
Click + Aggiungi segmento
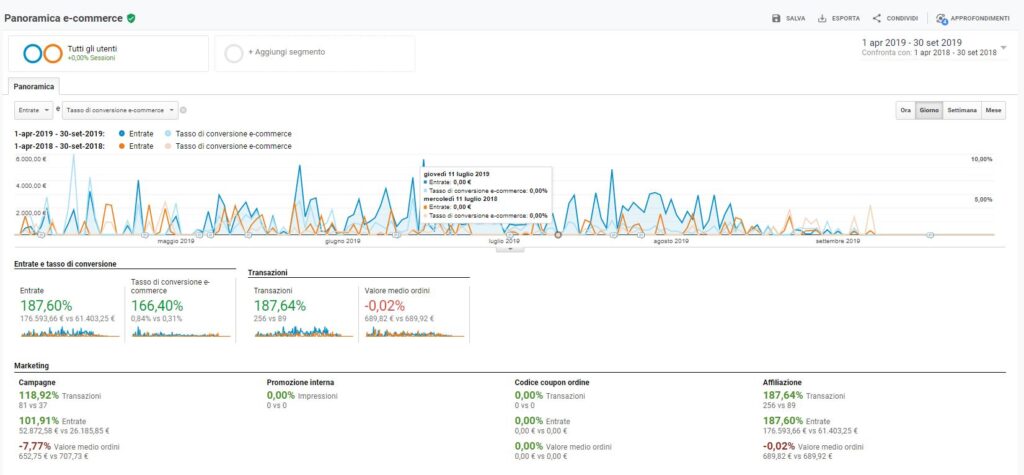[279, 53]
